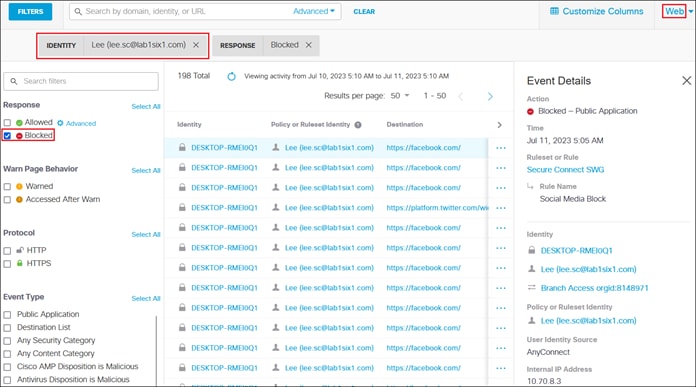The height and width of the screenshot is (387, 696).
Task: Open the Branch Access orgid:8148971 link
Action: click(x=594, y=288)
